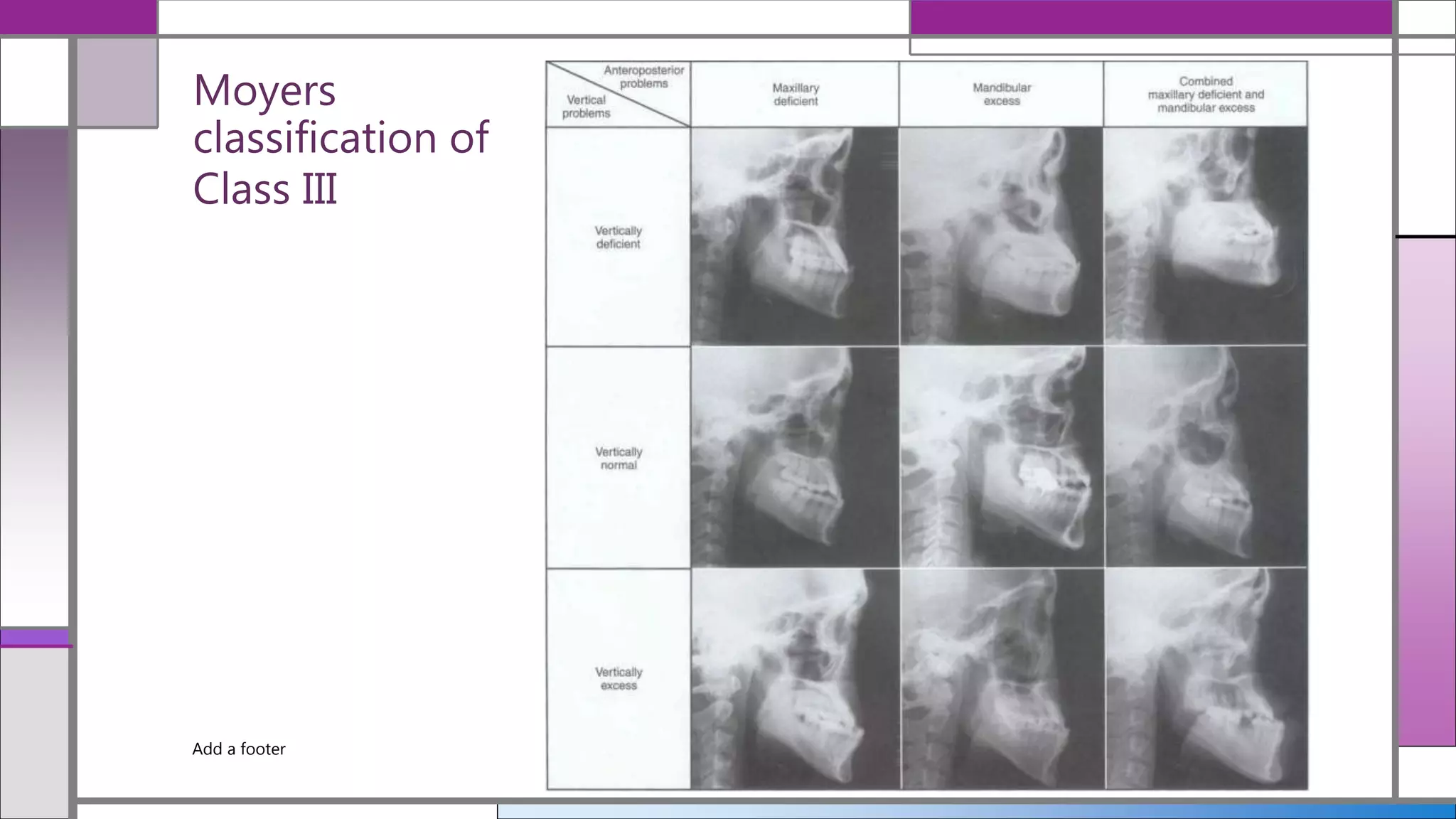The image size is (1456, 819).
Task: Select the 'Mandibular excess' column header
Action: pos(1002,95)
